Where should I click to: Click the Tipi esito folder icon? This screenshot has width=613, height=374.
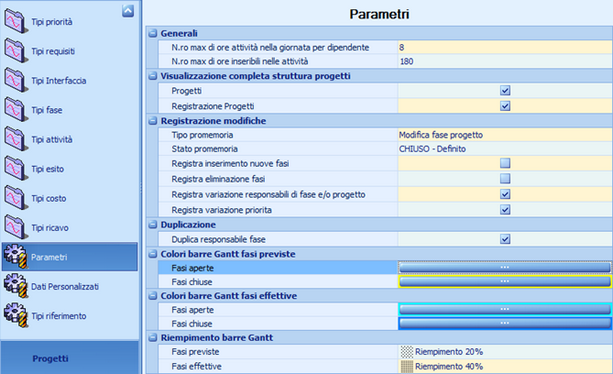click(16, 168)
